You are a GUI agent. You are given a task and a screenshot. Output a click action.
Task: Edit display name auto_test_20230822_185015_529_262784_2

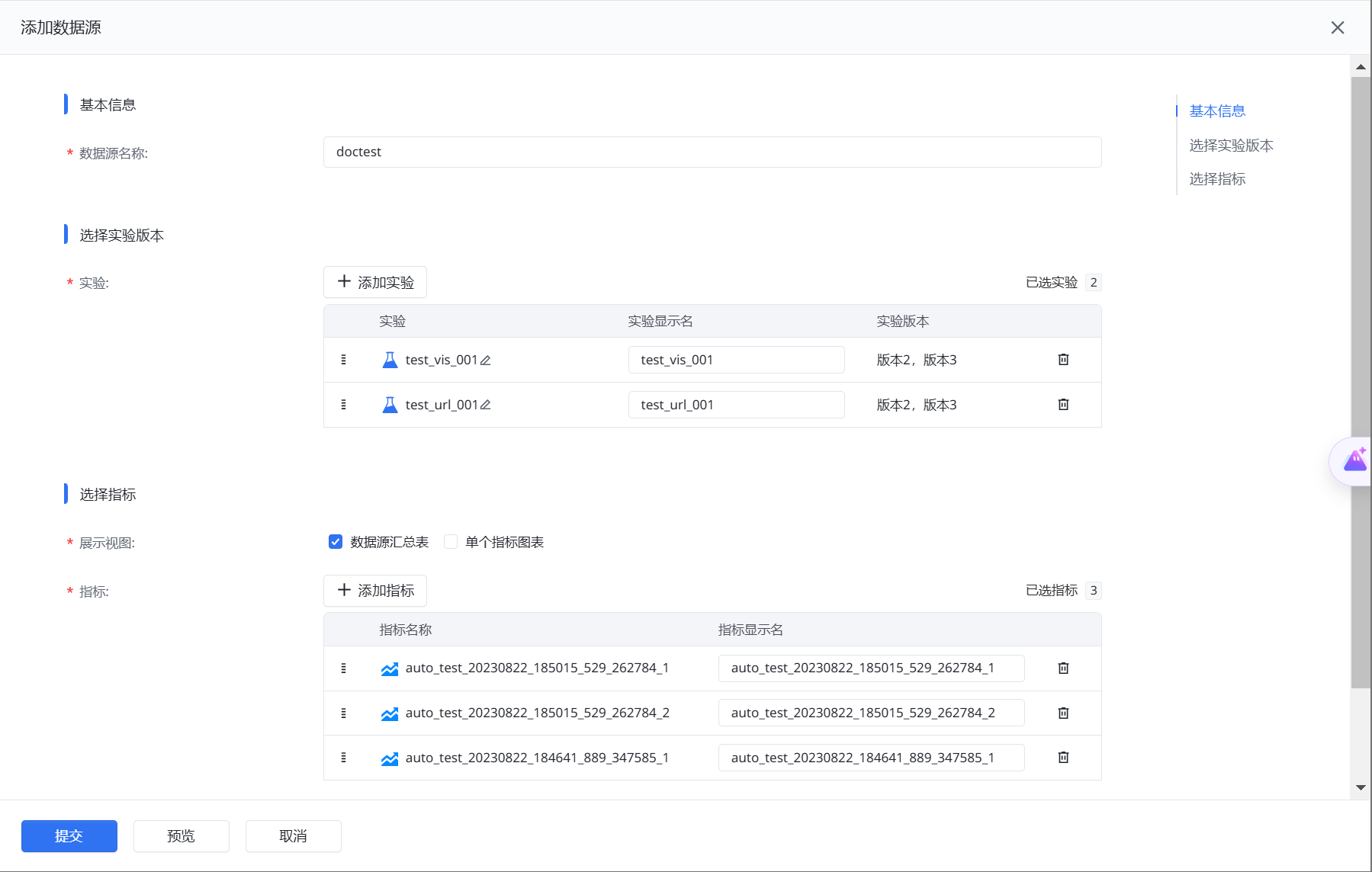click(872, 713)
